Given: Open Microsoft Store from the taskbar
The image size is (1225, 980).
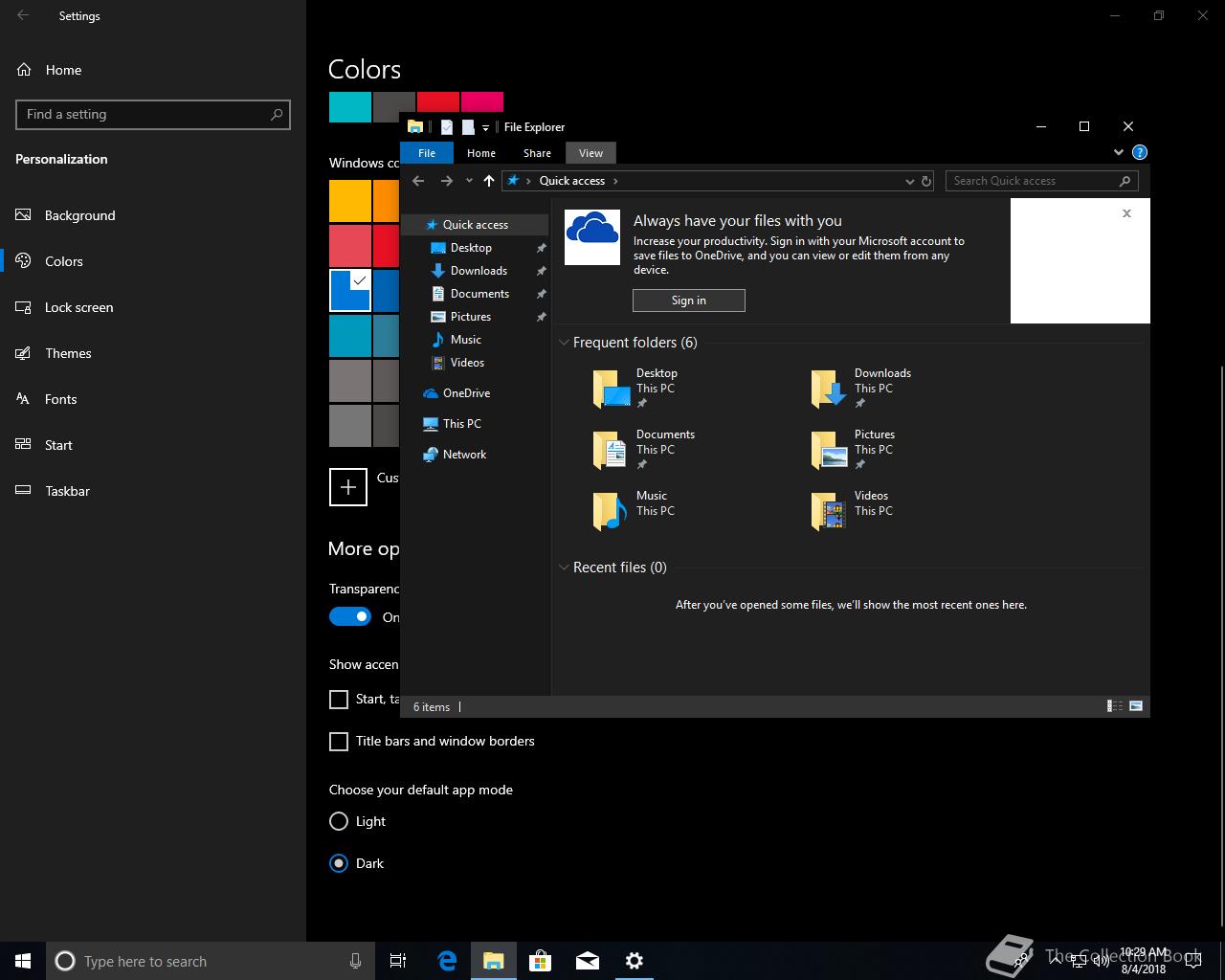Looking at the screenshot, I should pos(541,961).
